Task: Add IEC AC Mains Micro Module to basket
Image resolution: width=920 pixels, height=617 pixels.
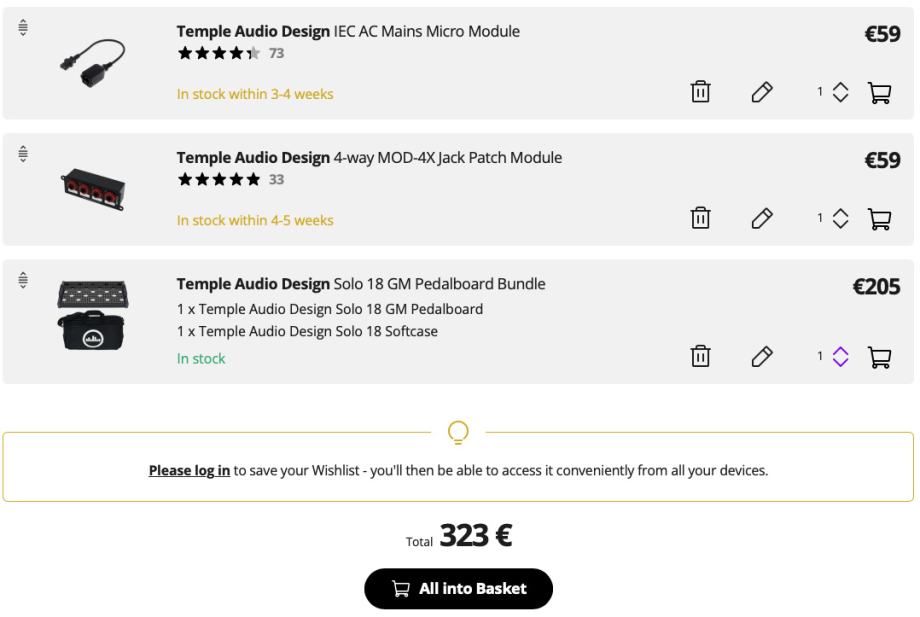Action: click(880, 92)
